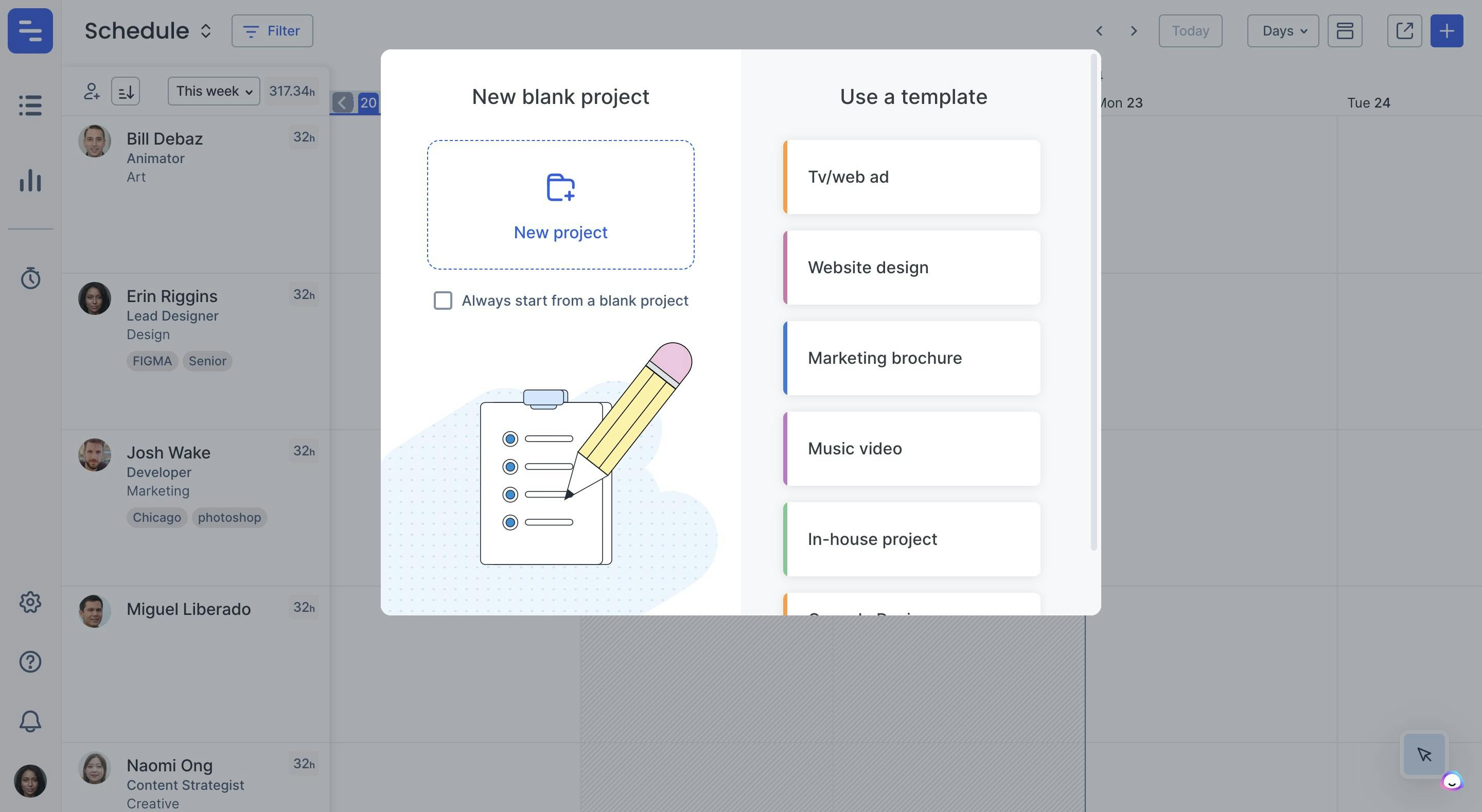The image size is (1482, 812).
Task: Click the Josh Wake name
Action: 169,453
